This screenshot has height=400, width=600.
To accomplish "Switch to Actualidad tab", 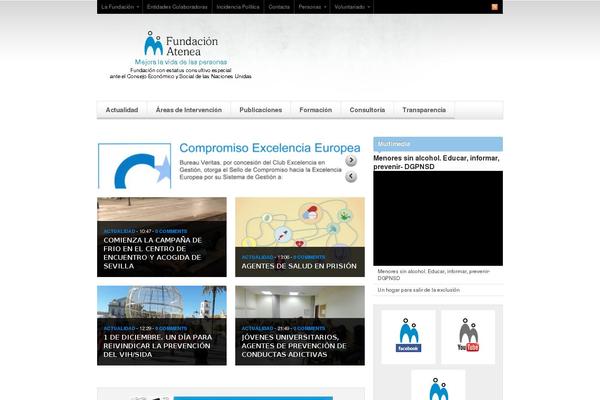I will pos(122,110).
